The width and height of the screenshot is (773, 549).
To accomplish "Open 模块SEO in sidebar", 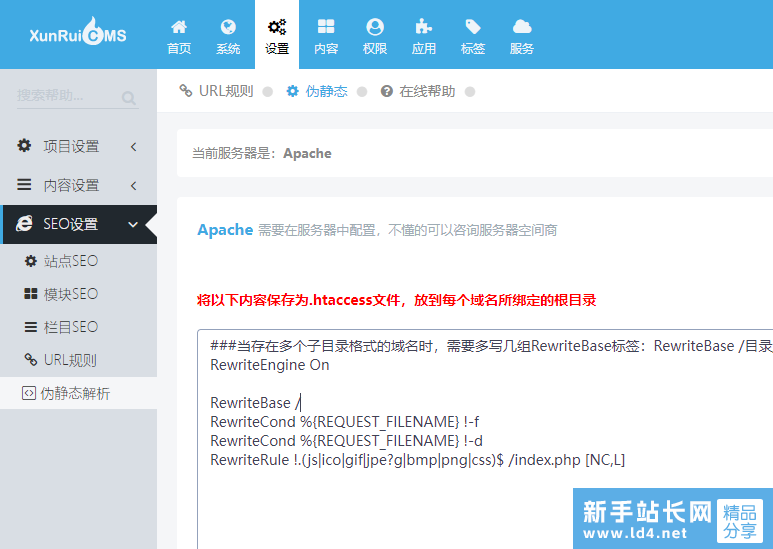I will pos(70,294).
